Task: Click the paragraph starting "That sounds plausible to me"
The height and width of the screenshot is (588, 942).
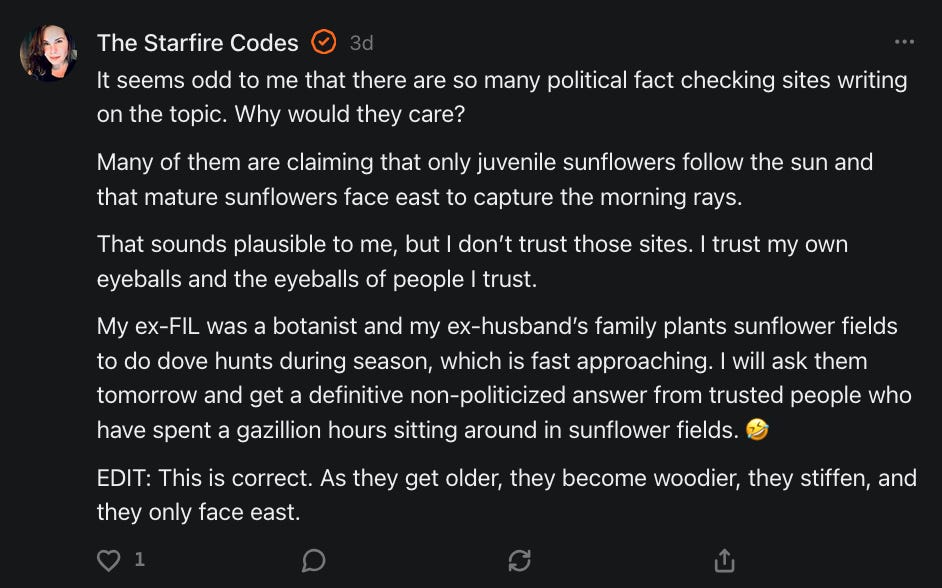Action: coord(471,262)
